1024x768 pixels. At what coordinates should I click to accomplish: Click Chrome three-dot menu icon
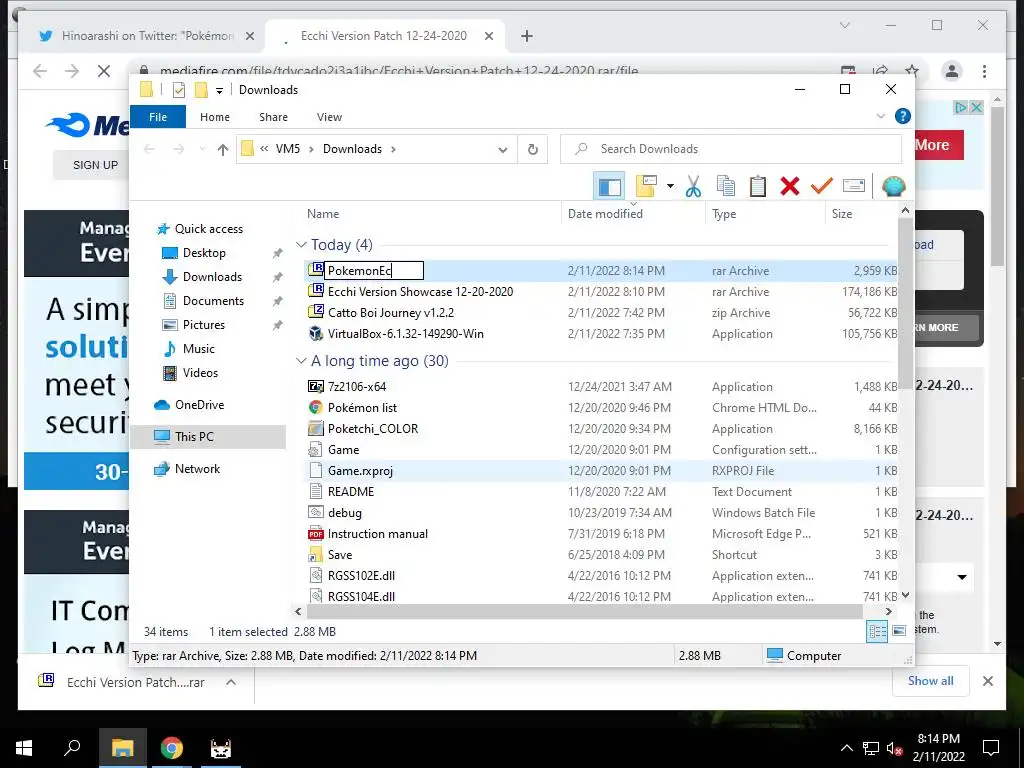point(984,71)
